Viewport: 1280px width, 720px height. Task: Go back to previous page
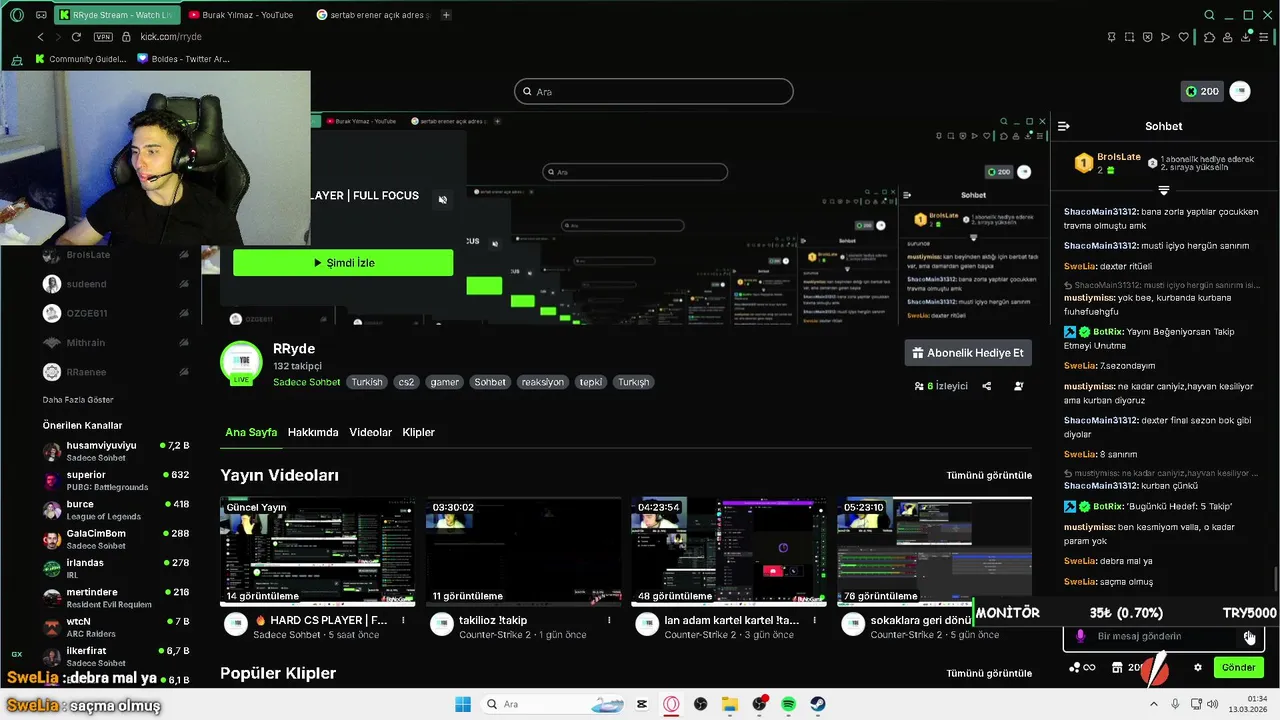(x=41, y=37)
